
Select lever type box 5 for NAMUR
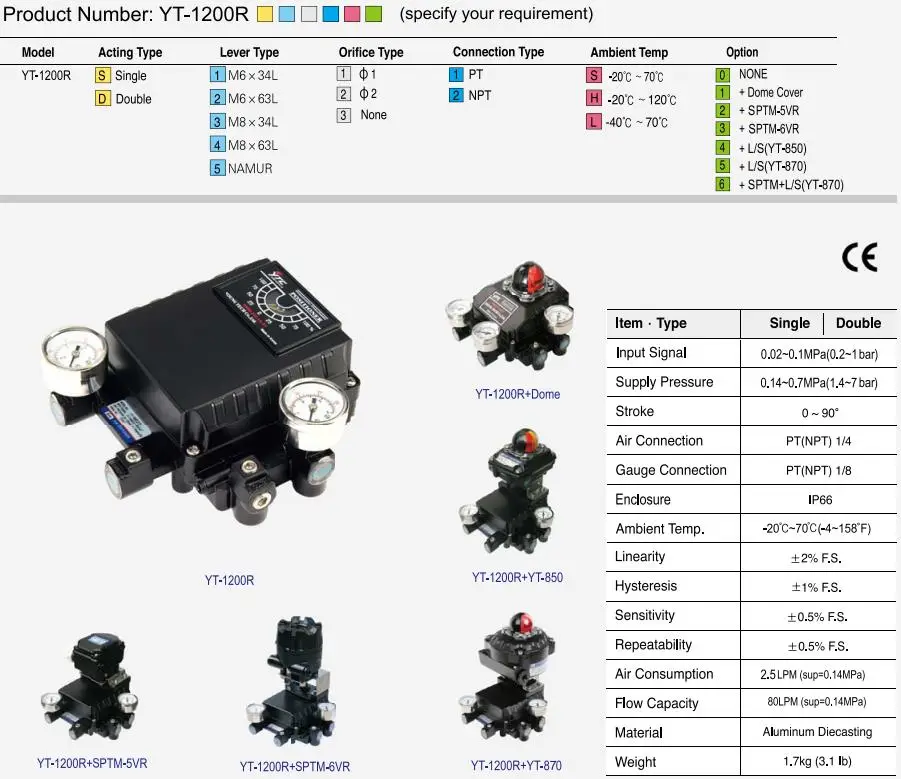click(x=217, y=168)
